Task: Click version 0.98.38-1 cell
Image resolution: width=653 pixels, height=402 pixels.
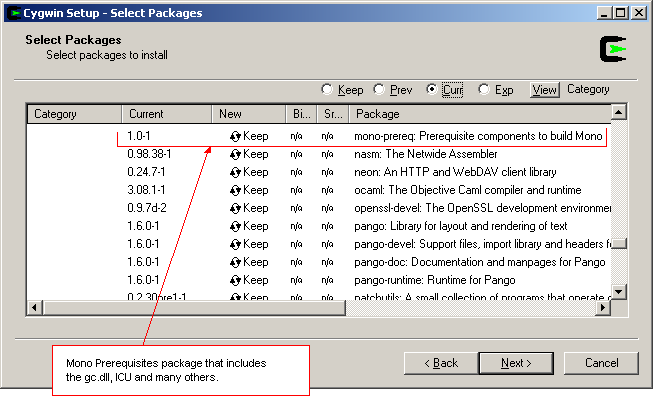Action: (x=149, y=154)
